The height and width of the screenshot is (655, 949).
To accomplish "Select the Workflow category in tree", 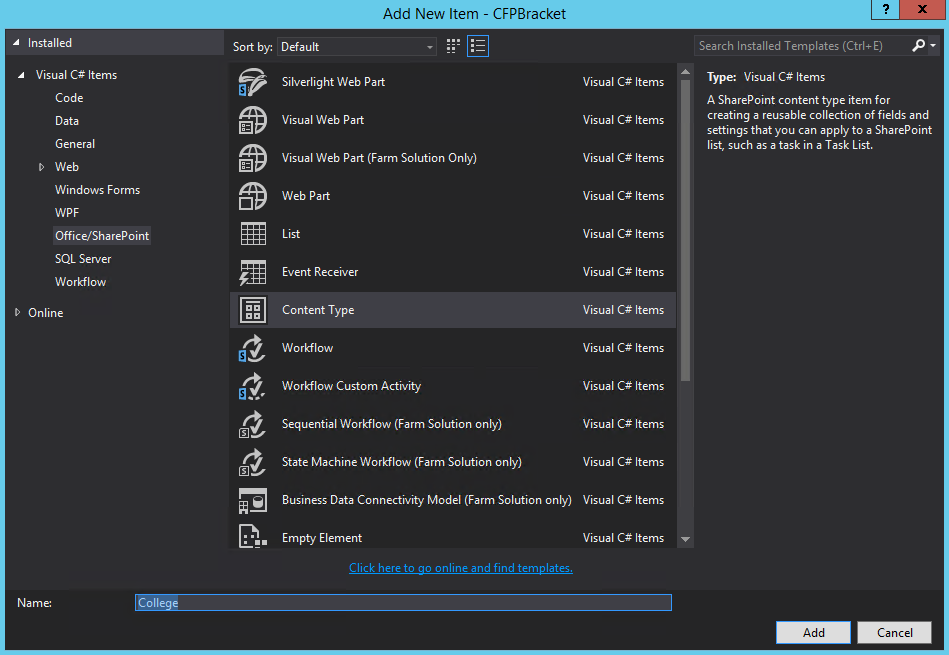I will [80, 282].
